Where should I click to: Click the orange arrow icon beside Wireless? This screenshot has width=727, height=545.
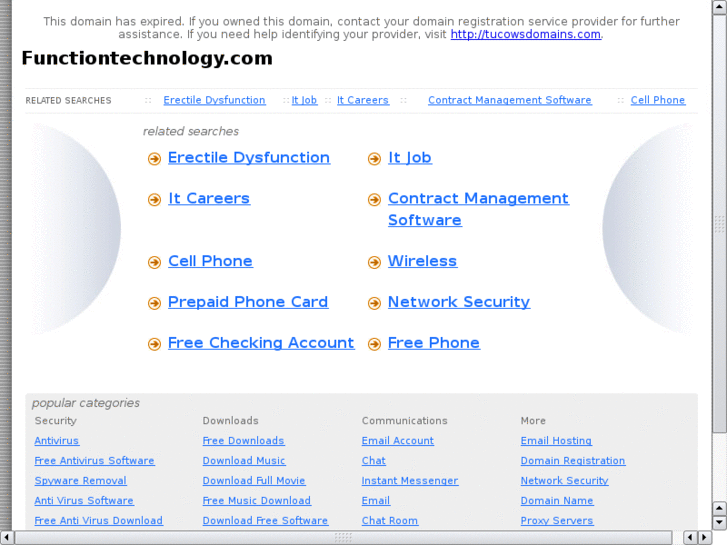tap(374, 263)
